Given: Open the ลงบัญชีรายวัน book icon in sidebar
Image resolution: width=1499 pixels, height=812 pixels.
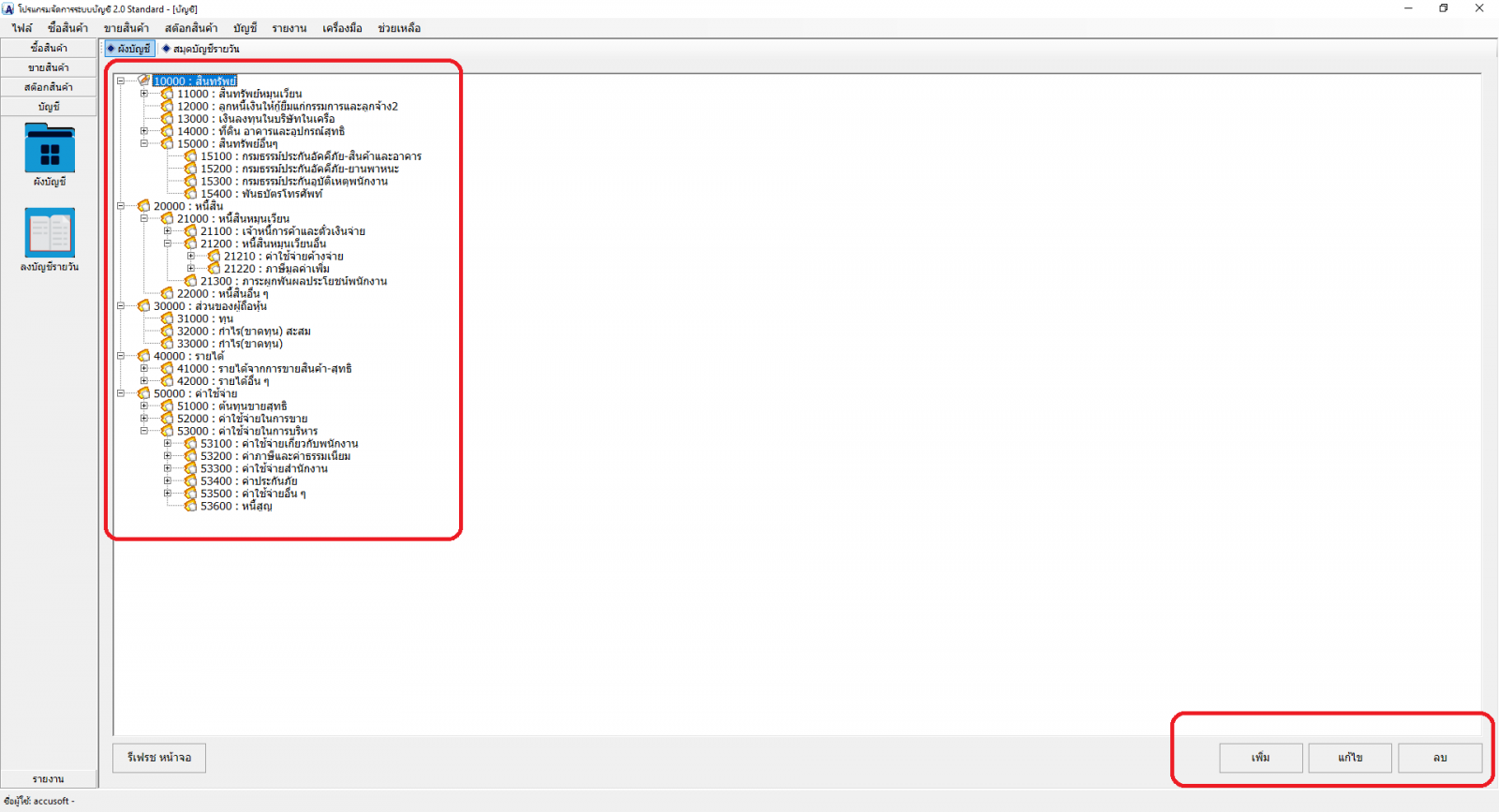Looking at the screenshot, I should pos(50,232).
